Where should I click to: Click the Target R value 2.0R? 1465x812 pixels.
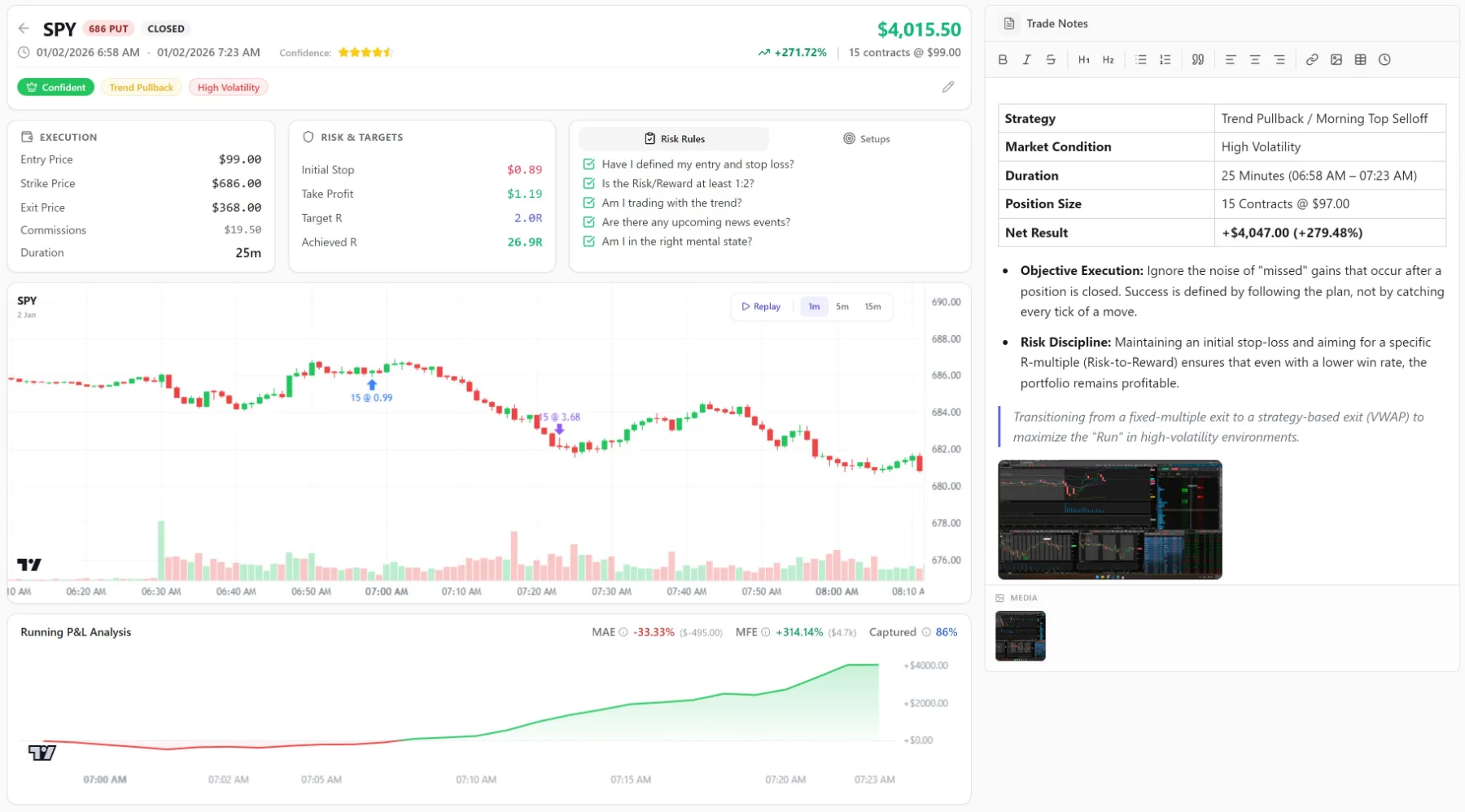coord(528,218)
